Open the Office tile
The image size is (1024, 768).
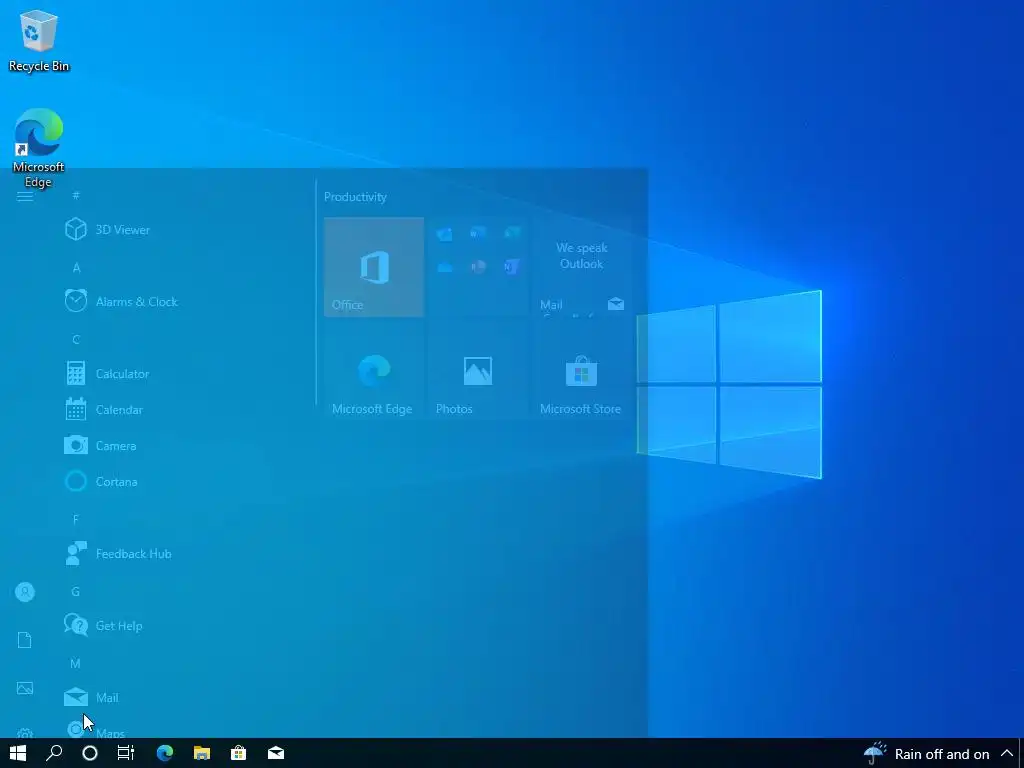coord(374,267)
